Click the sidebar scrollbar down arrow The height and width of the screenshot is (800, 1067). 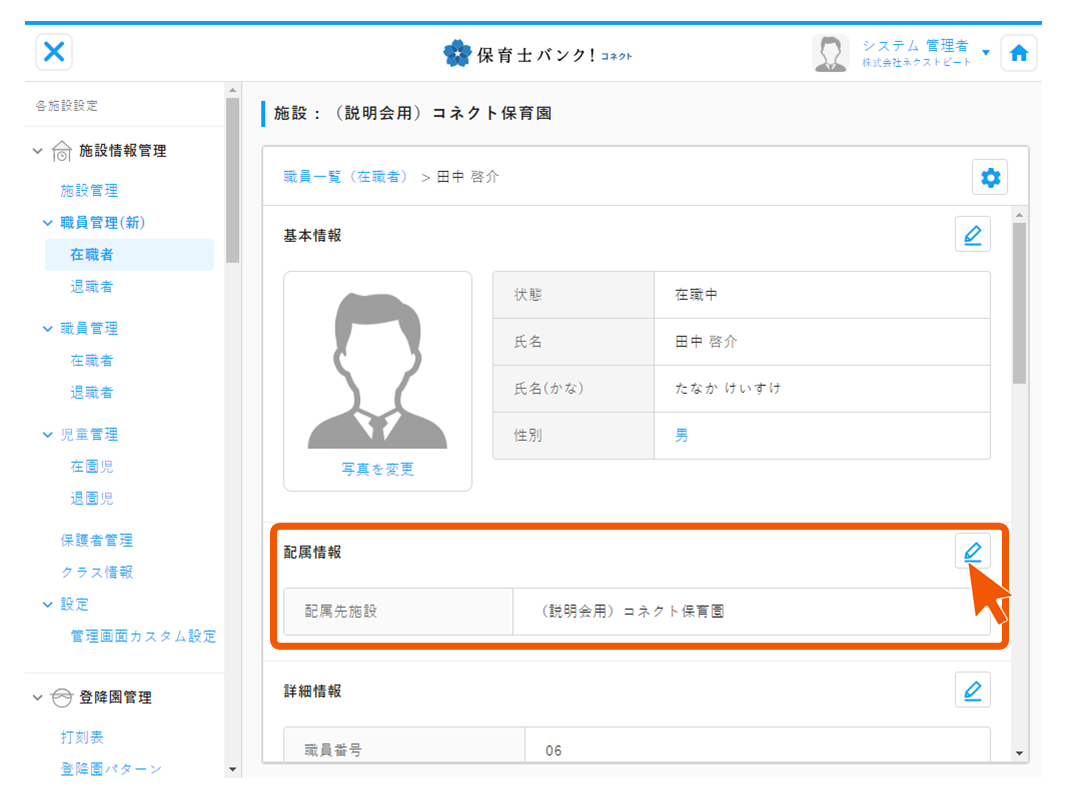(233, 769)
